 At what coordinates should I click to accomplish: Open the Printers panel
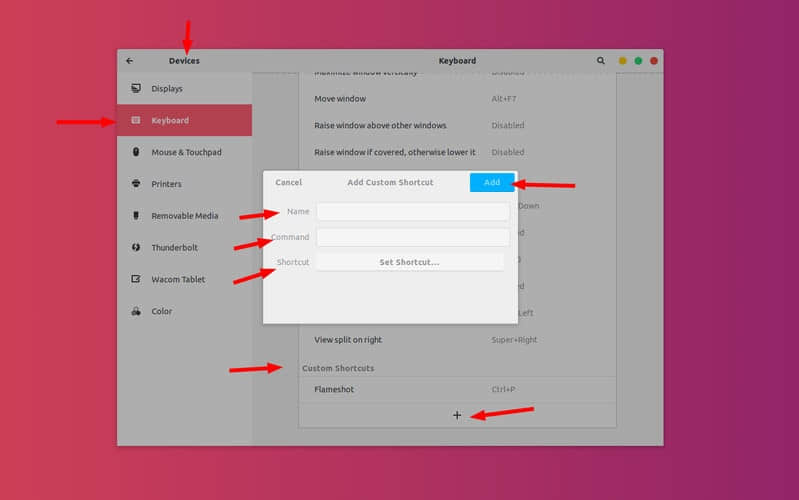pos(184,183)
